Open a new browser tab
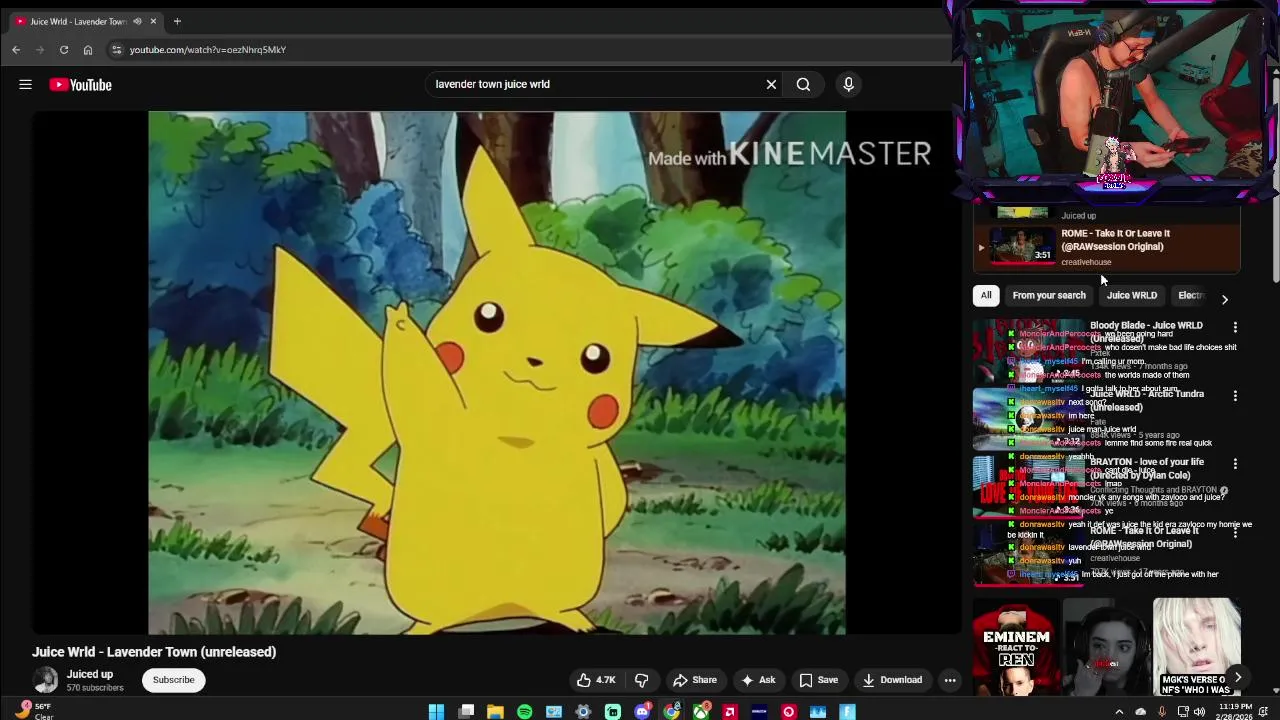The width and height of the screenshot is (1280, 720). pyautogui.click(x=177, y=21)
